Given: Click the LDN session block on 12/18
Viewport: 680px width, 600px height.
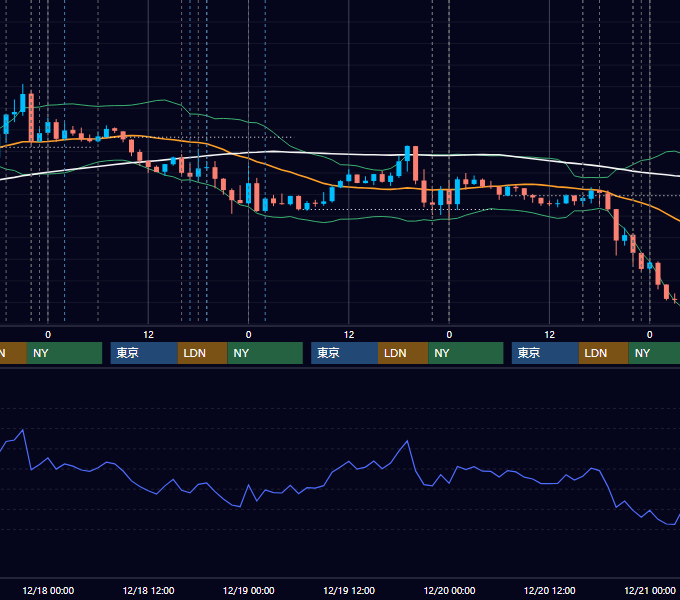Looking at the screenshot, I should point(203,353).
